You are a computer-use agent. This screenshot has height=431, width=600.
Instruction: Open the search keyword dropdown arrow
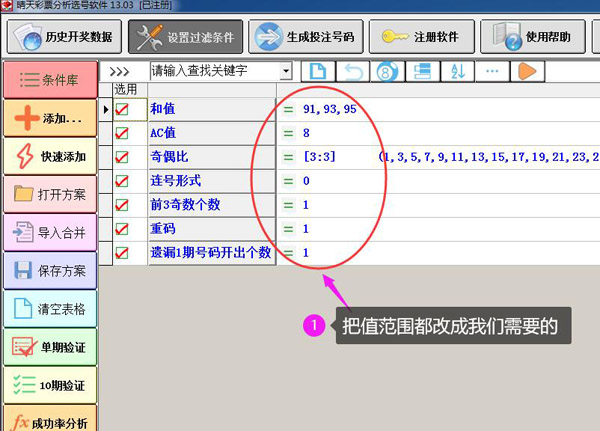tap(286, 72)
